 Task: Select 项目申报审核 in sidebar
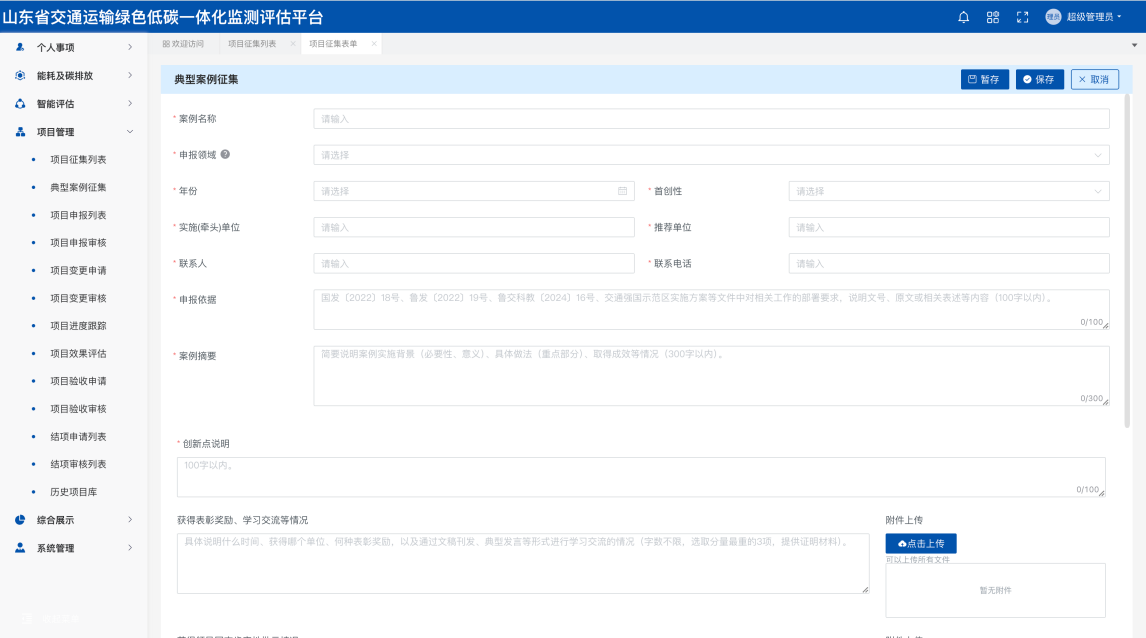(78, 243)
